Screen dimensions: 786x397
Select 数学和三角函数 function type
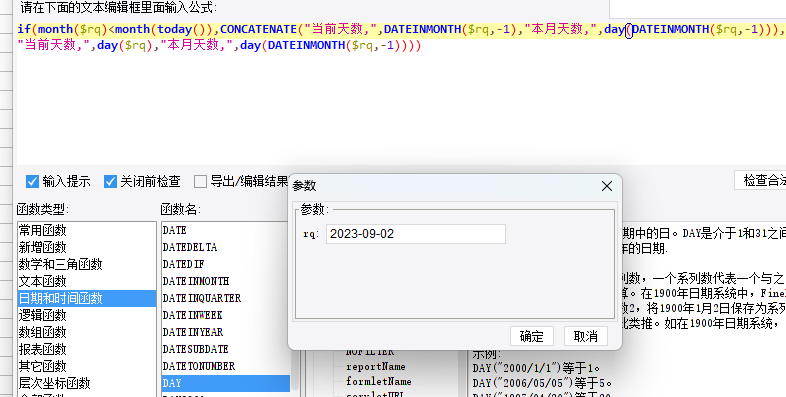point(86,264)
